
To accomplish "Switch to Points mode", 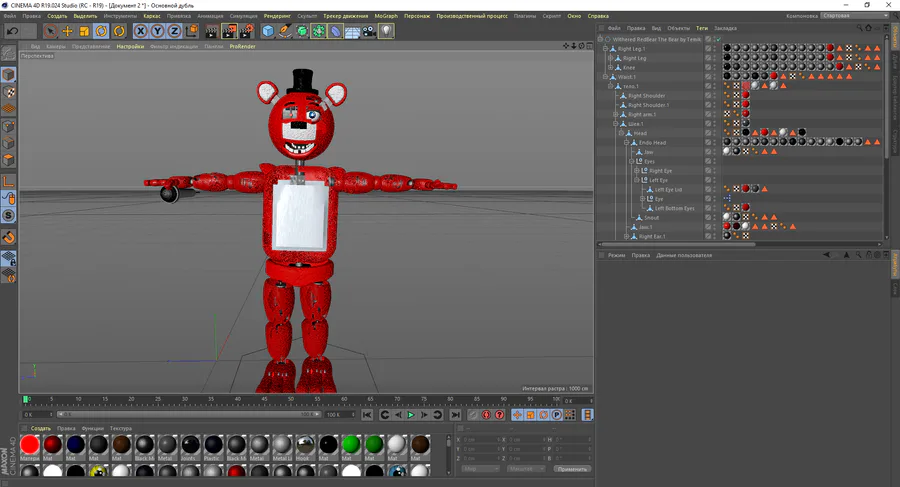I will (x=9, y=126).
